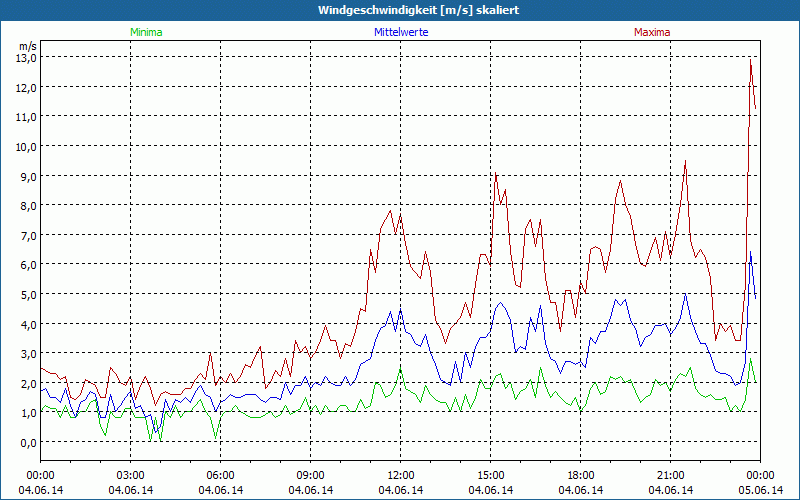Click the Windgeschwindigkeit chart title bar
This screenshot has width=800, height=500.
(x=400, y=10)
